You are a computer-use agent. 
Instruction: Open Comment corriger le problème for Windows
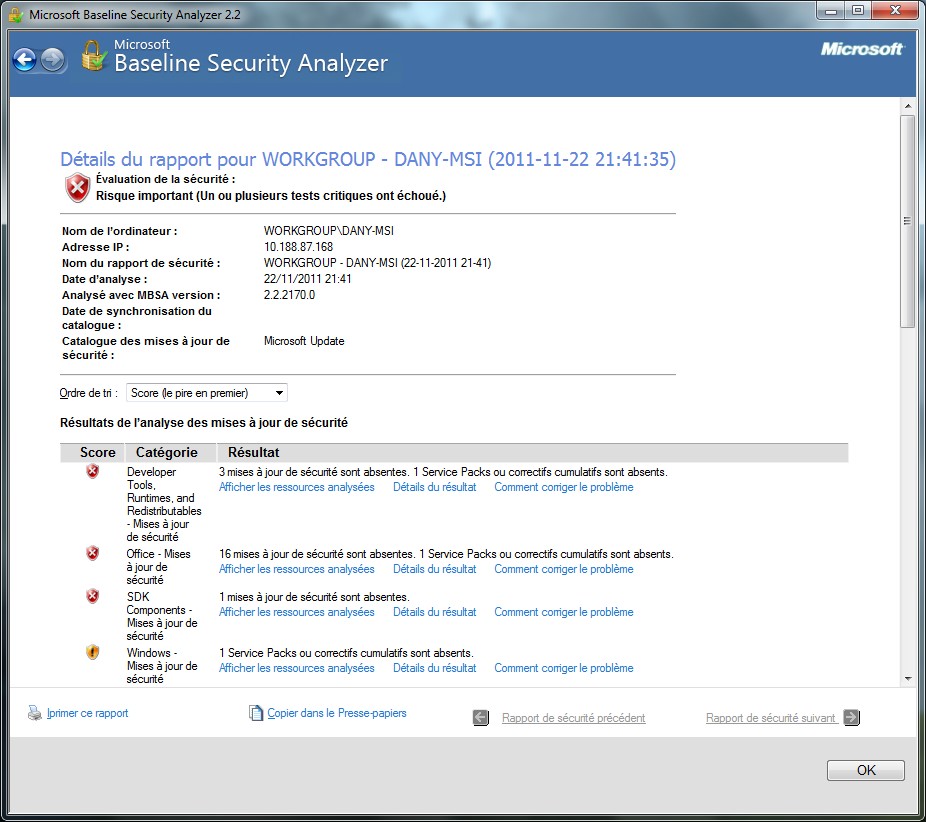(564, 668)
